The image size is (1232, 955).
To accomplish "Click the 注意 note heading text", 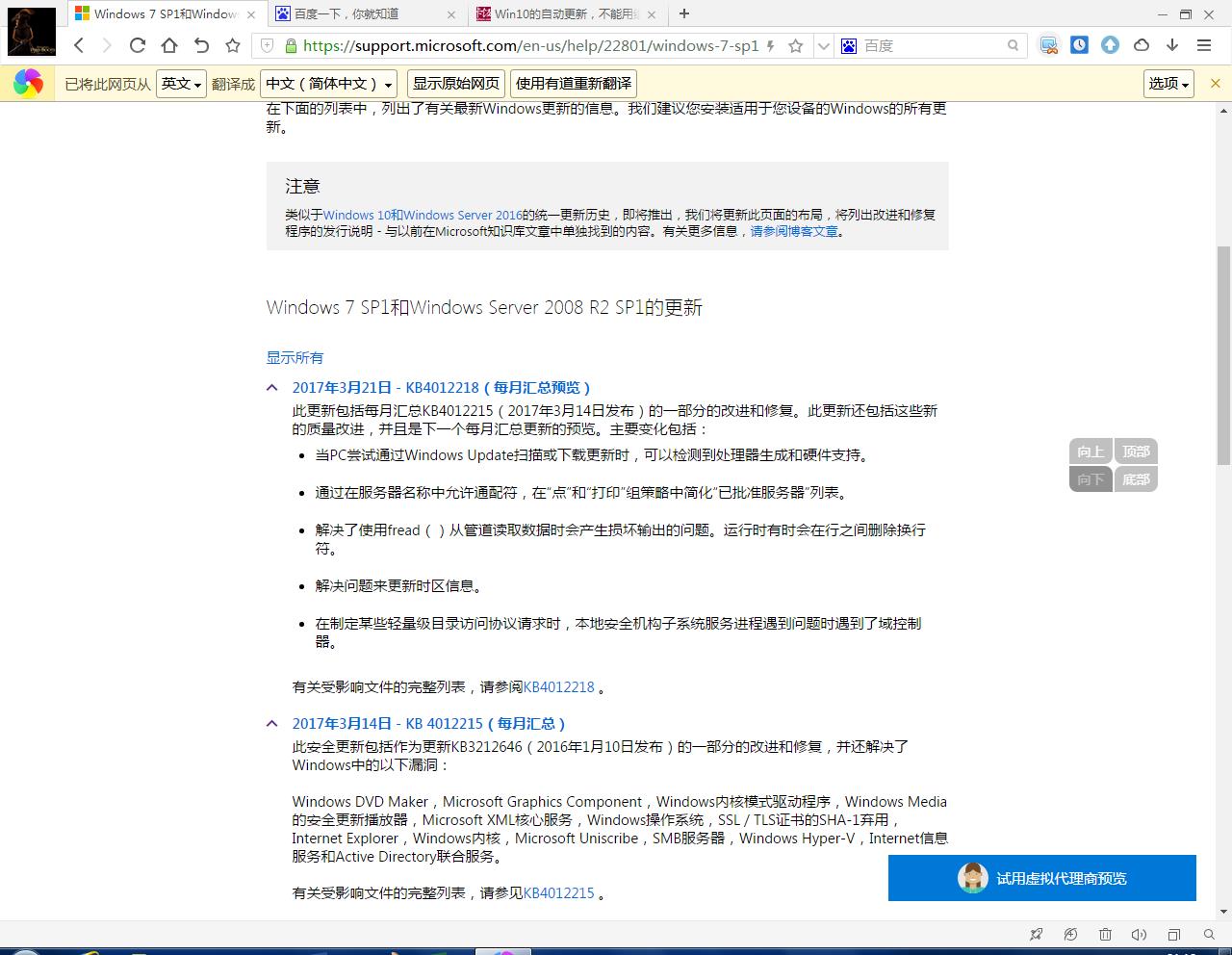I will (x=302, y=187).
